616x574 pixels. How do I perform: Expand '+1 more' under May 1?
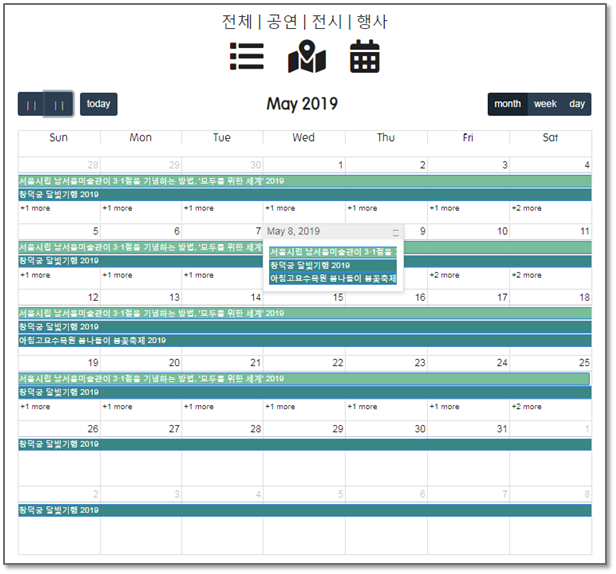point(280,208)
